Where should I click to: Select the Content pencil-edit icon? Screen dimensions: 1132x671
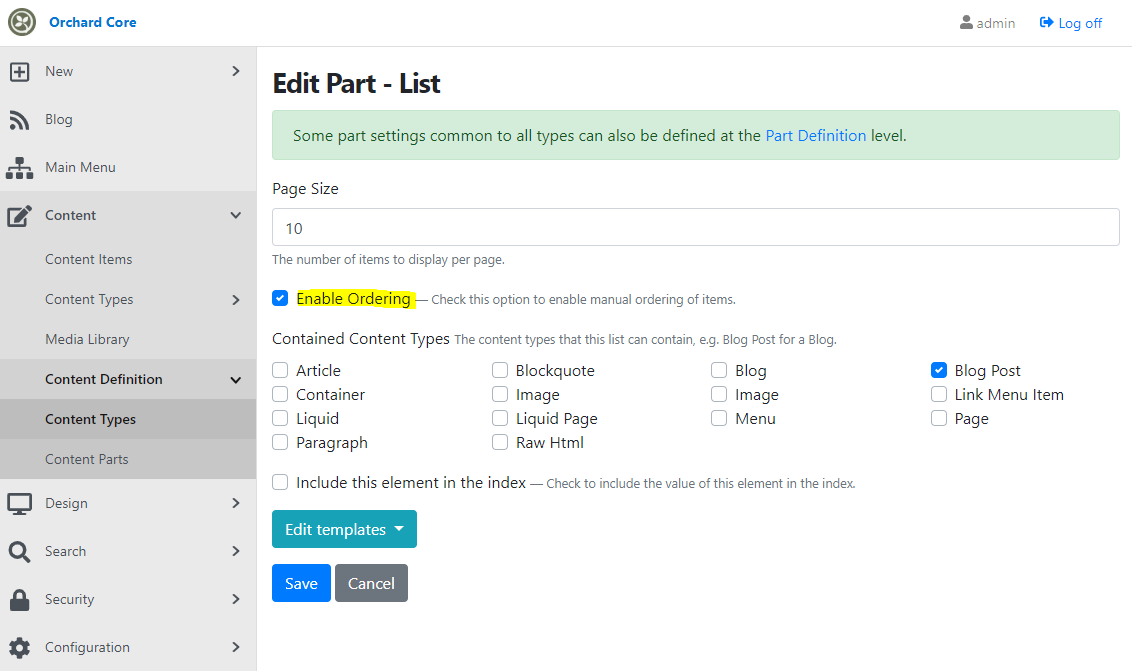[19, 215]
